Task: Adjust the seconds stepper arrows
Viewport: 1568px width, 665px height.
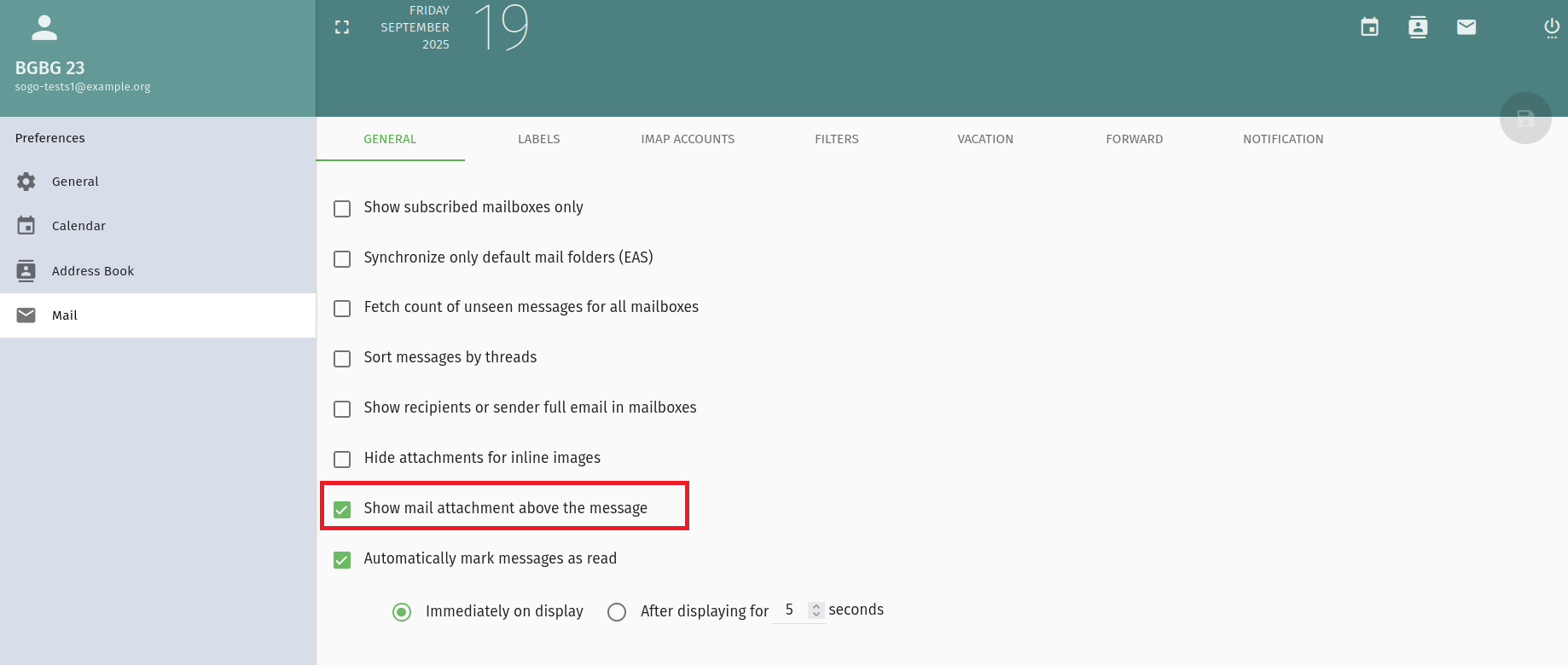Action: [816, 610]
